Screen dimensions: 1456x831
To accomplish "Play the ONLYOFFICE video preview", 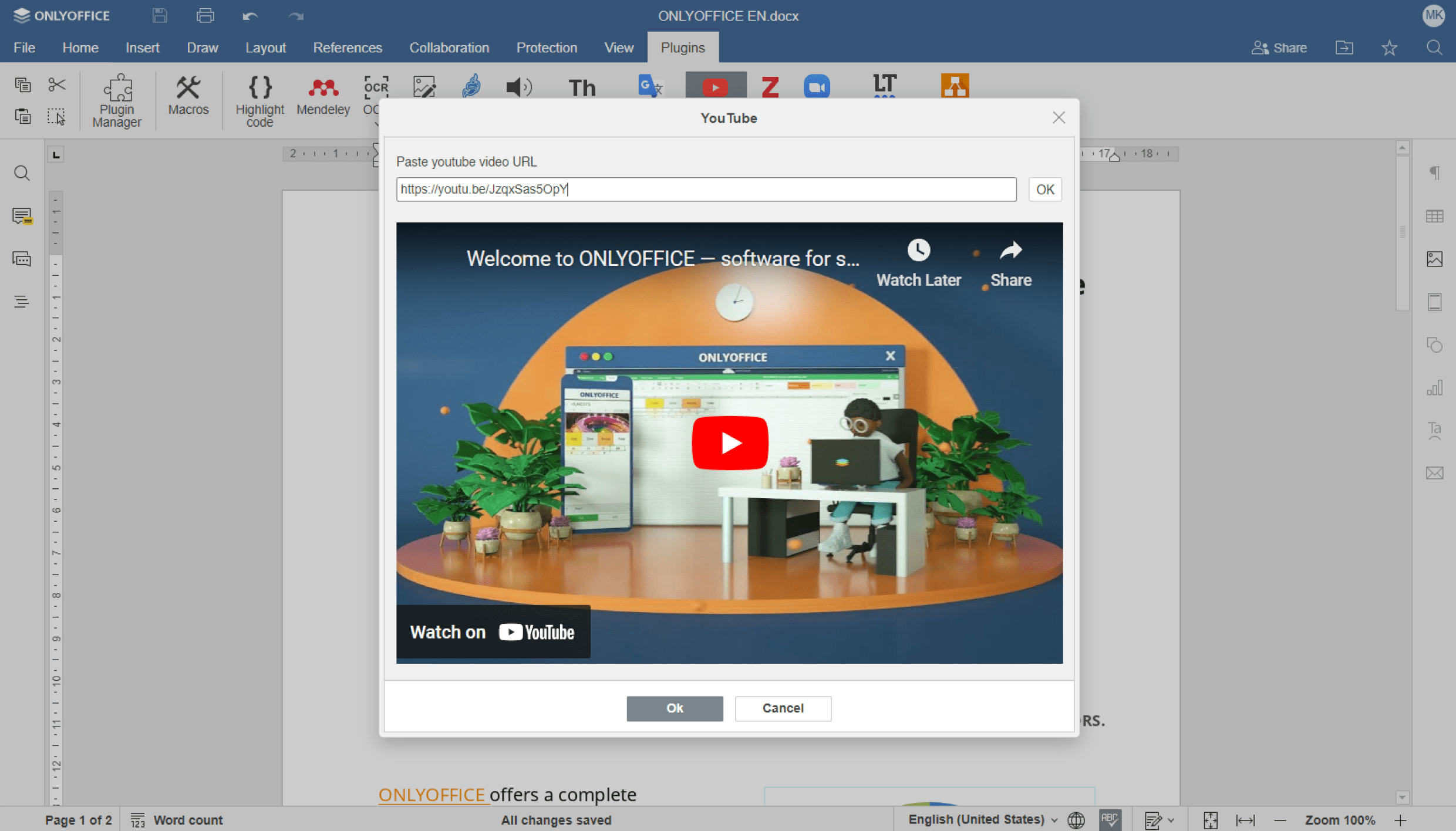I will (730, 443).
